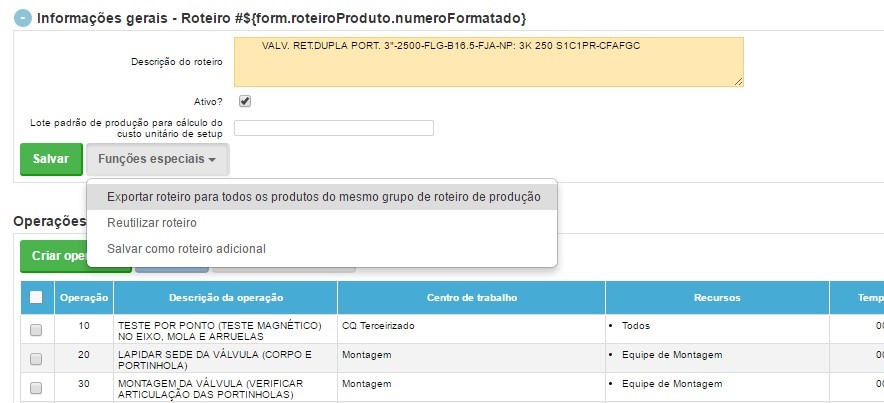Click the Descrição da operação column header
This screenshot has width=884, height=403.
pos(226,298)
